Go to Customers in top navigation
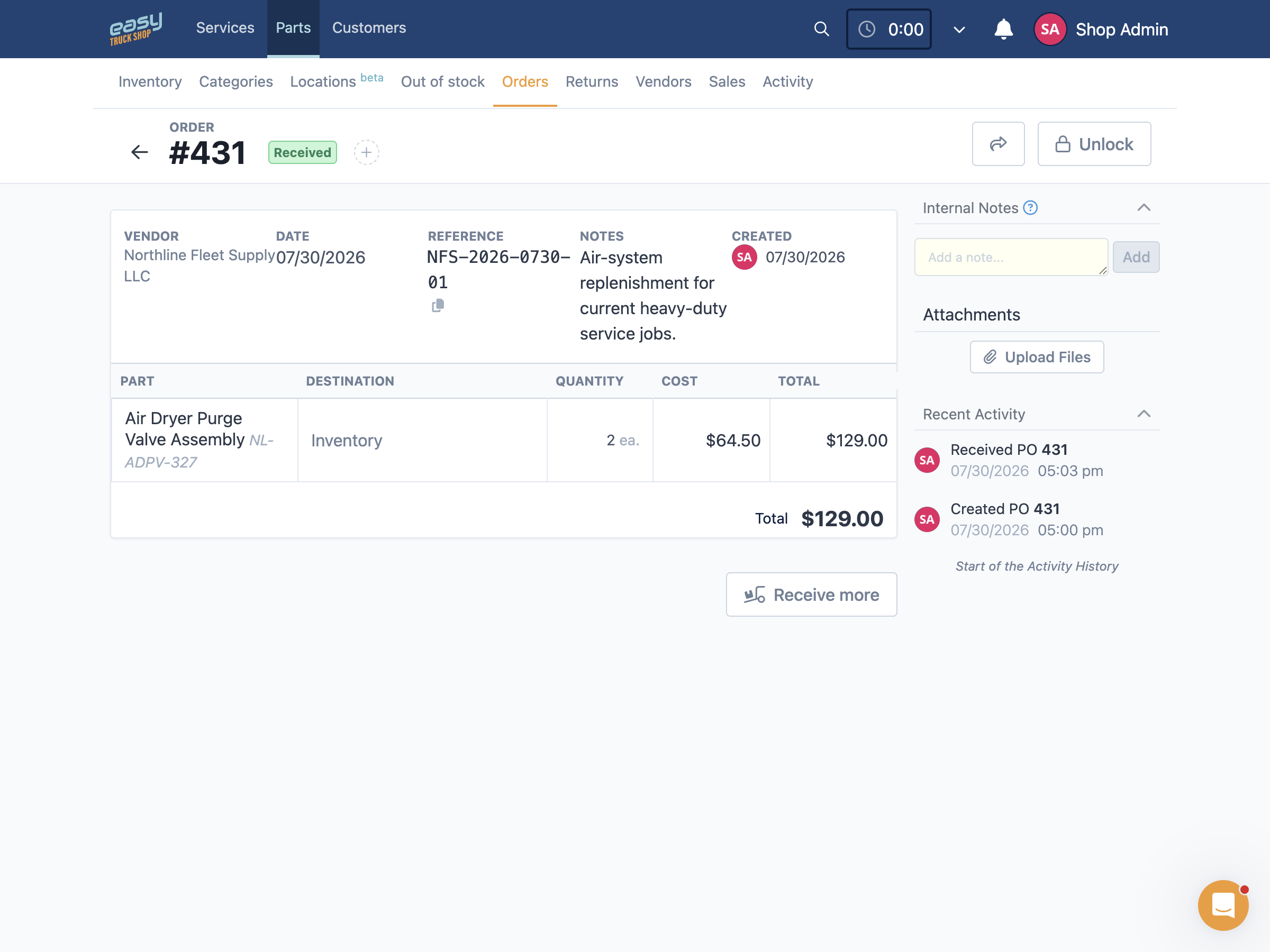1270x952 pixels. [x=369, y=28]
